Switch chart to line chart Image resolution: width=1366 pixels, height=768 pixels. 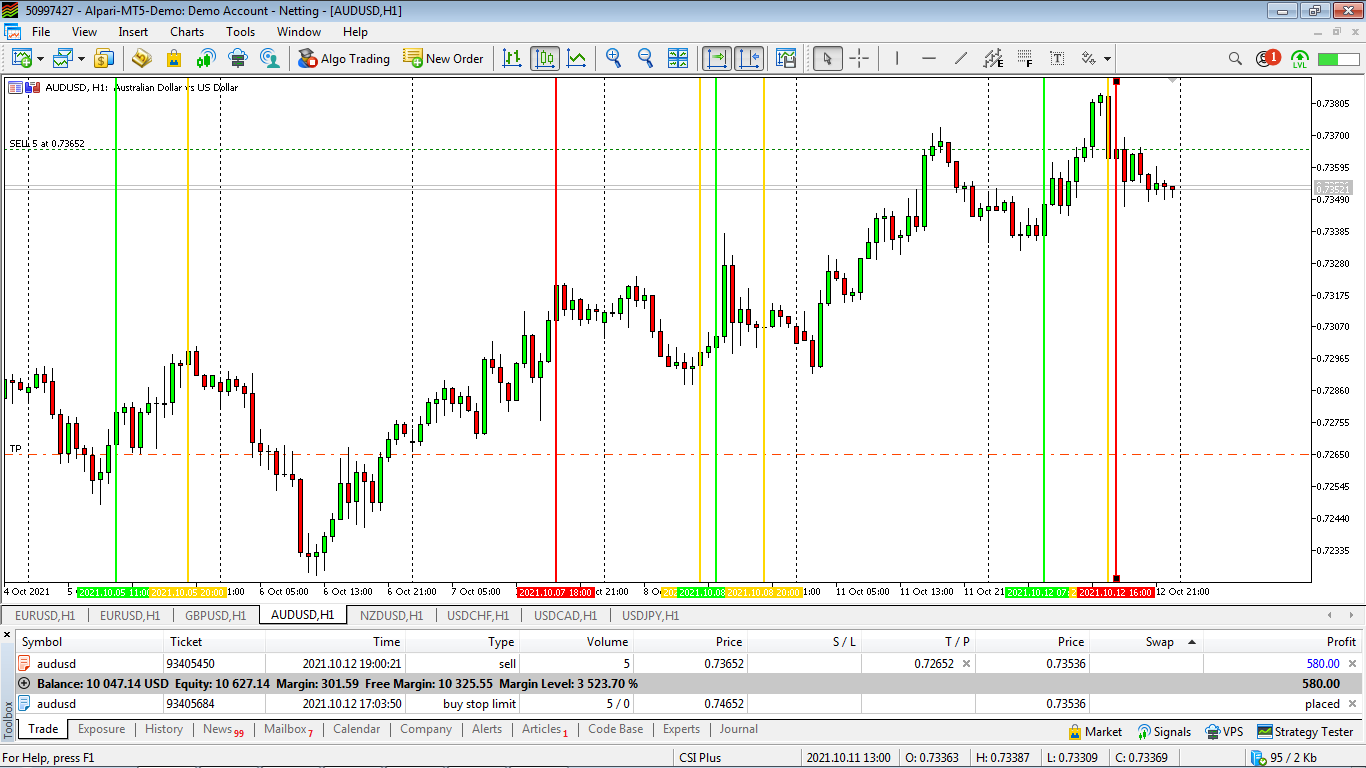pos(577,58)
